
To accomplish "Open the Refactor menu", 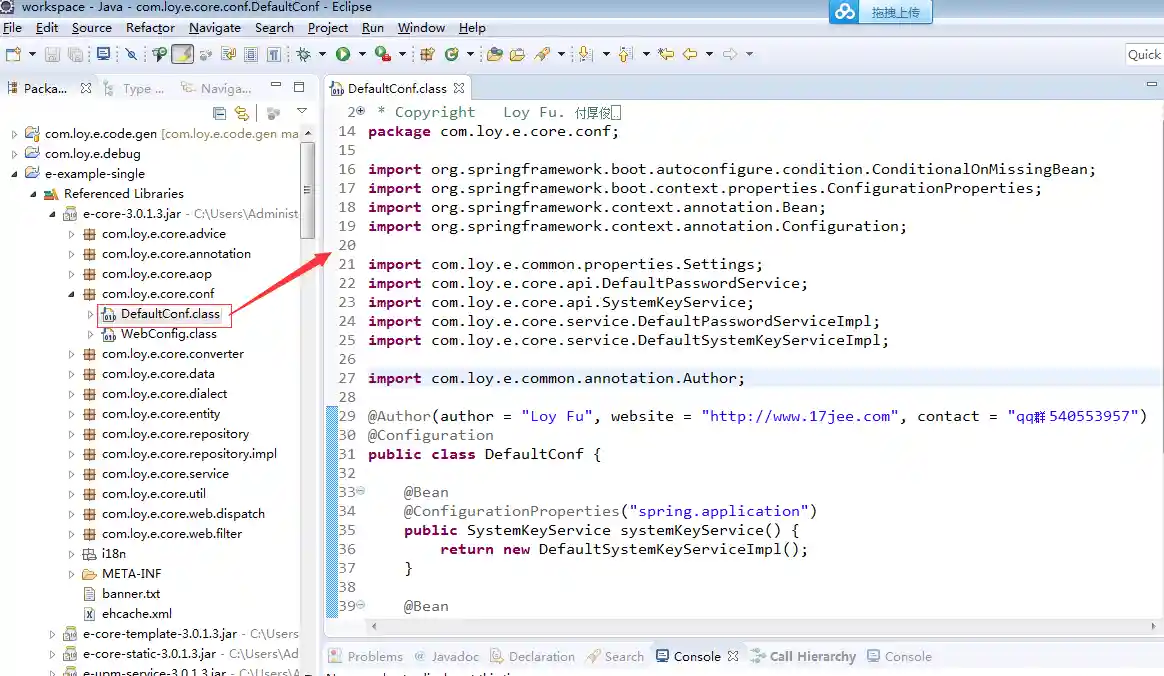I will point(150,28).
